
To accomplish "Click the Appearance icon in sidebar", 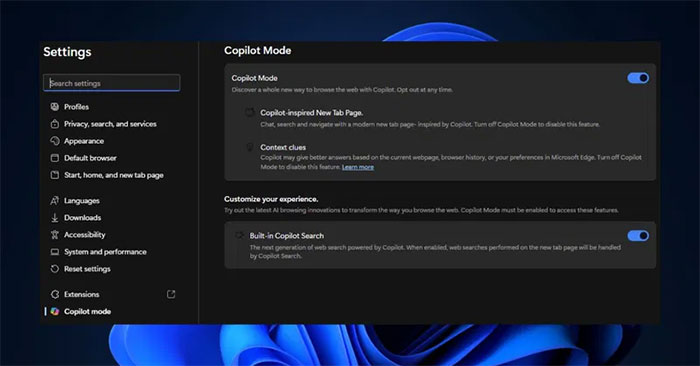I will click(x=54, y=141).
